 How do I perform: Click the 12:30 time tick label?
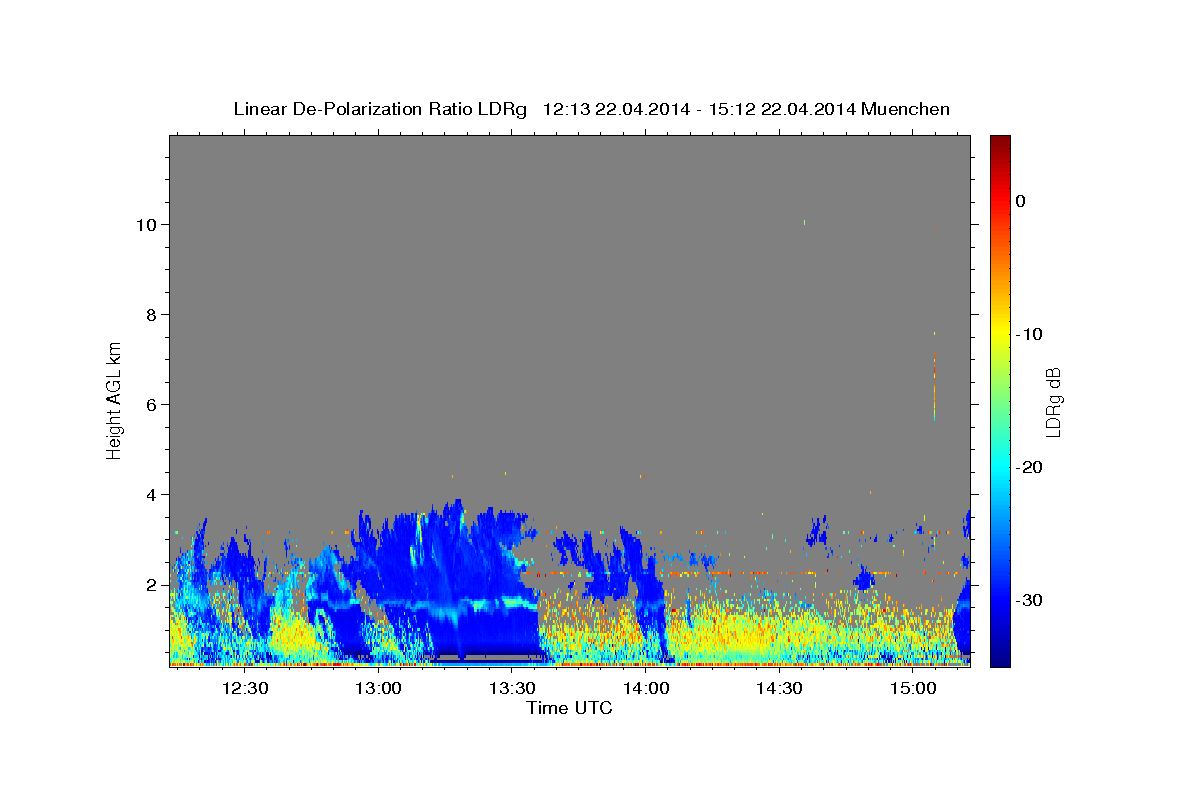click(245, 688)
